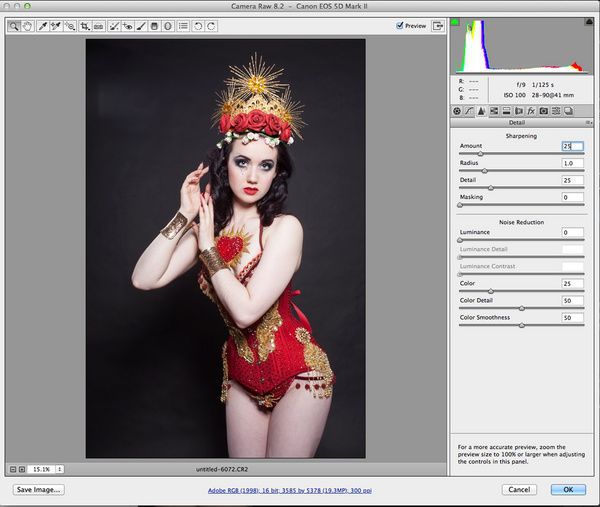Toggle shadow clipping warning in histogram

pos(456,21)
